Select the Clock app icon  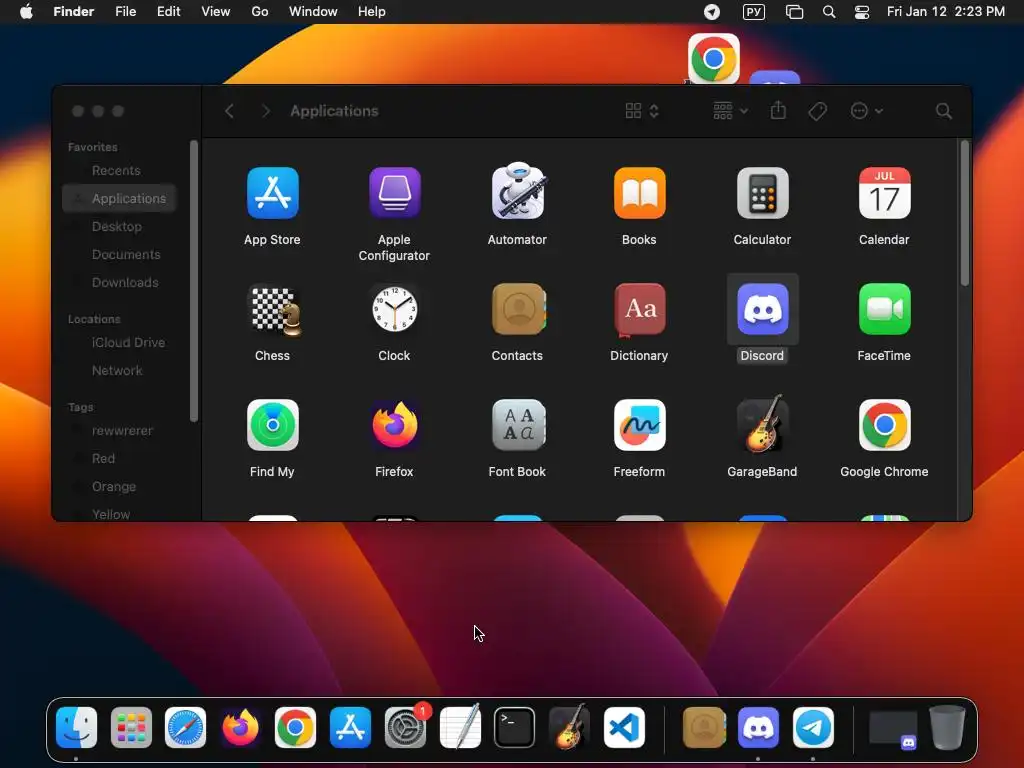click(x=394, y=309)
